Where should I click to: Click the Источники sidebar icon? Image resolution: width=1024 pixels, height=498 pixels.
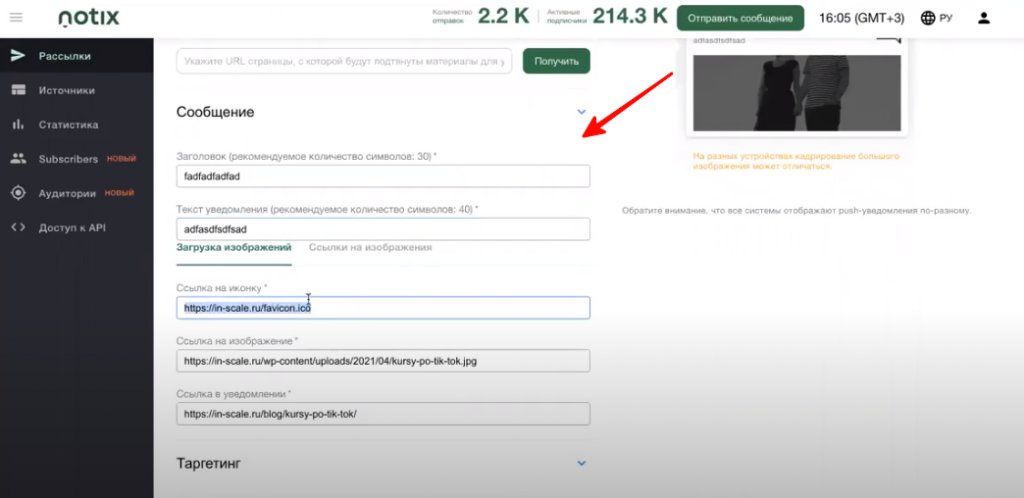(x=17, y=90)
